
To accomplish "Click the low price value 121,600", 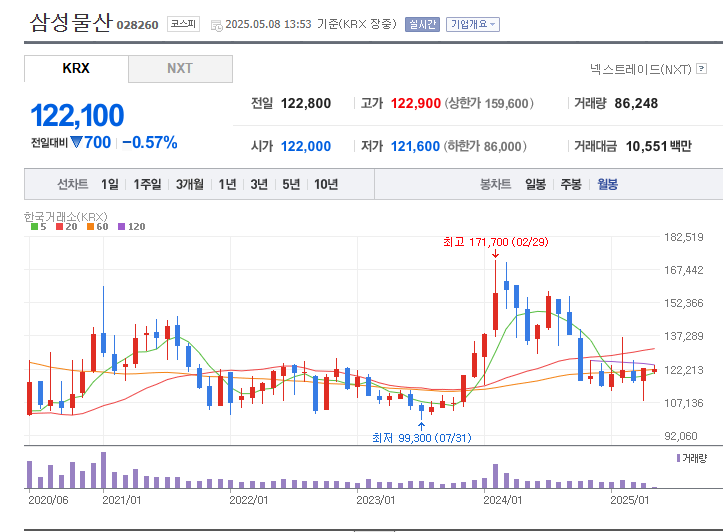I will pos(415,146).
